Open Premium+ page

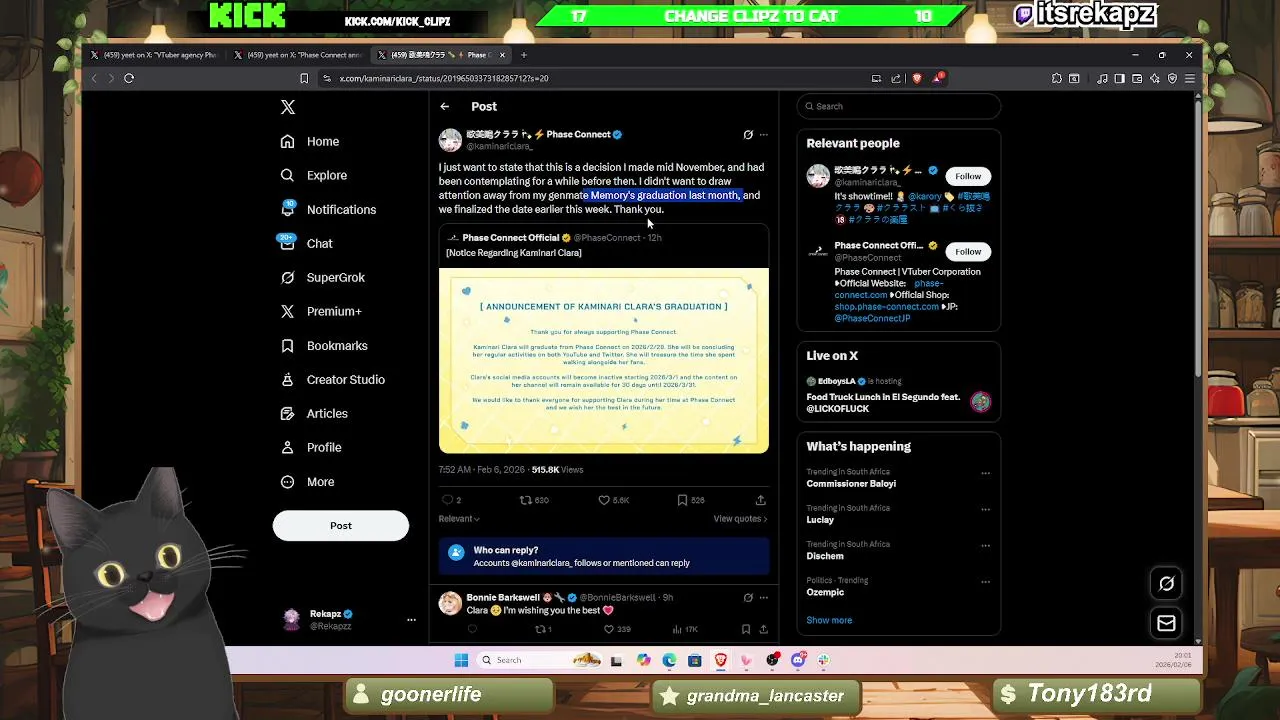(x=321, y=312)
